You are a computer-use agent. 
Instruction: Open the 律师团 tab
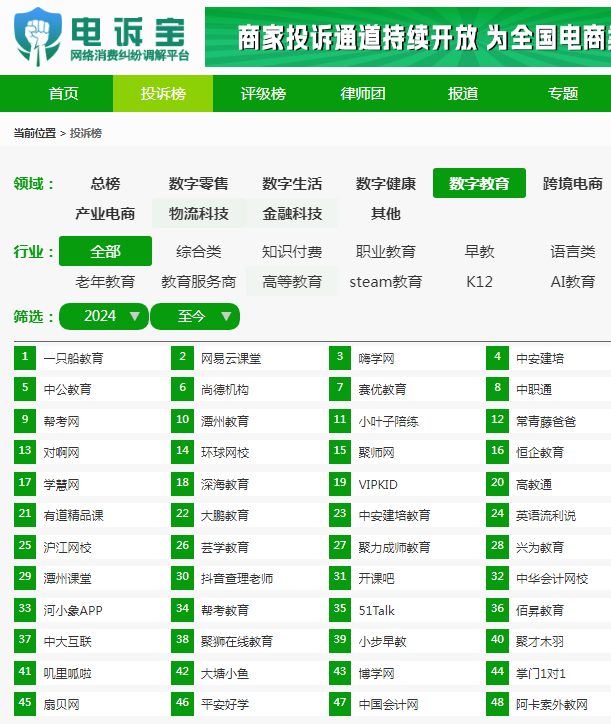tap(363, 93)
